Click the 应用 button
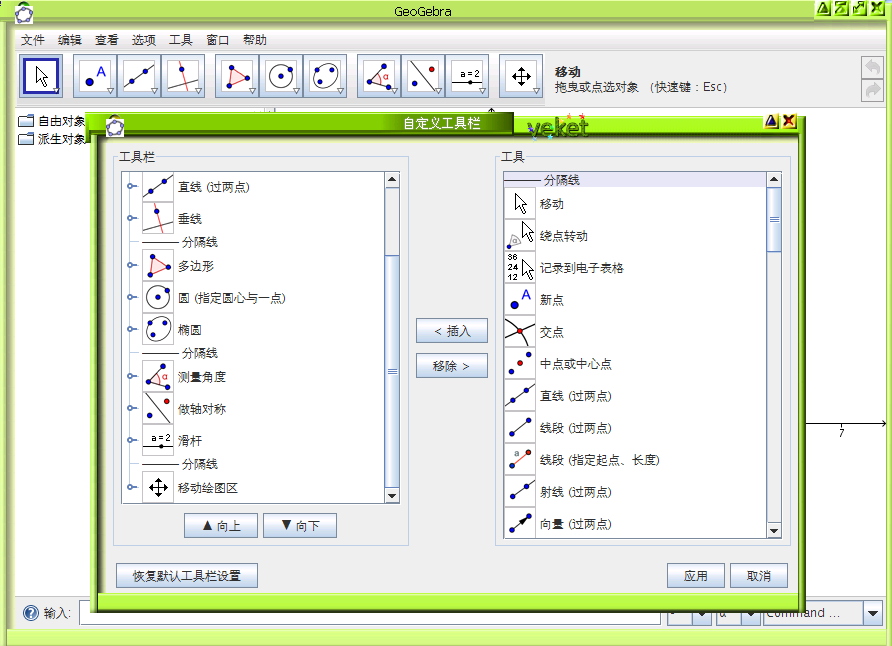The height and width of the screenshot is (646, 892). 696,575
